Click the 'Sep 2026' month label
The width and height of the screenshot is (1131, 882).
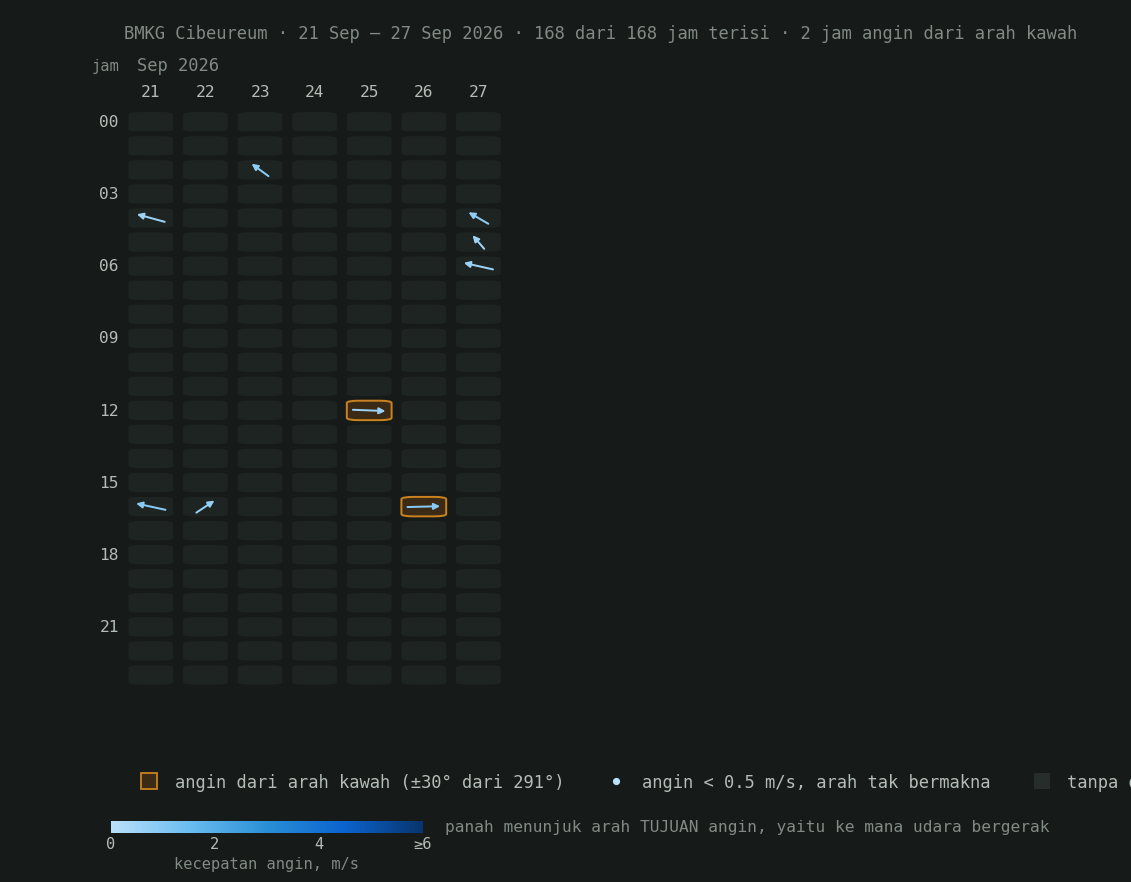(178, 65)
